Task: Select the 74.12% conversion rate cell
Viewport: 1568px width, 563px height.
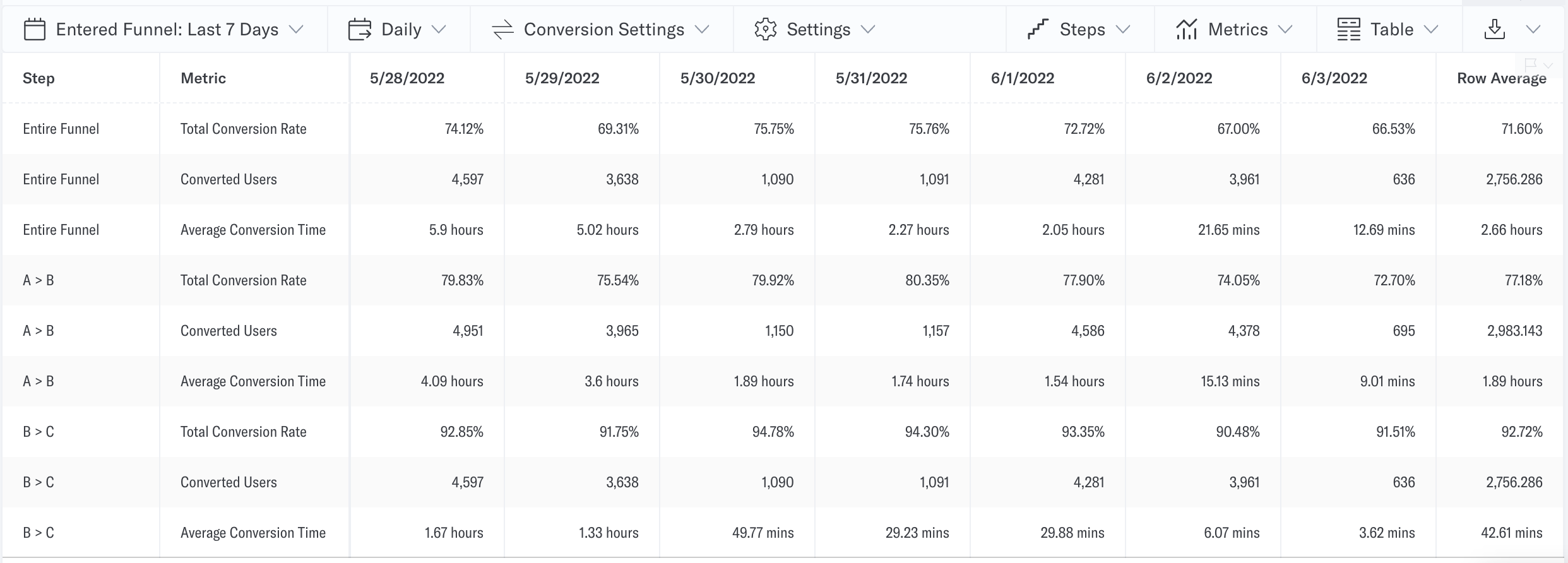Action: point(464,129)
